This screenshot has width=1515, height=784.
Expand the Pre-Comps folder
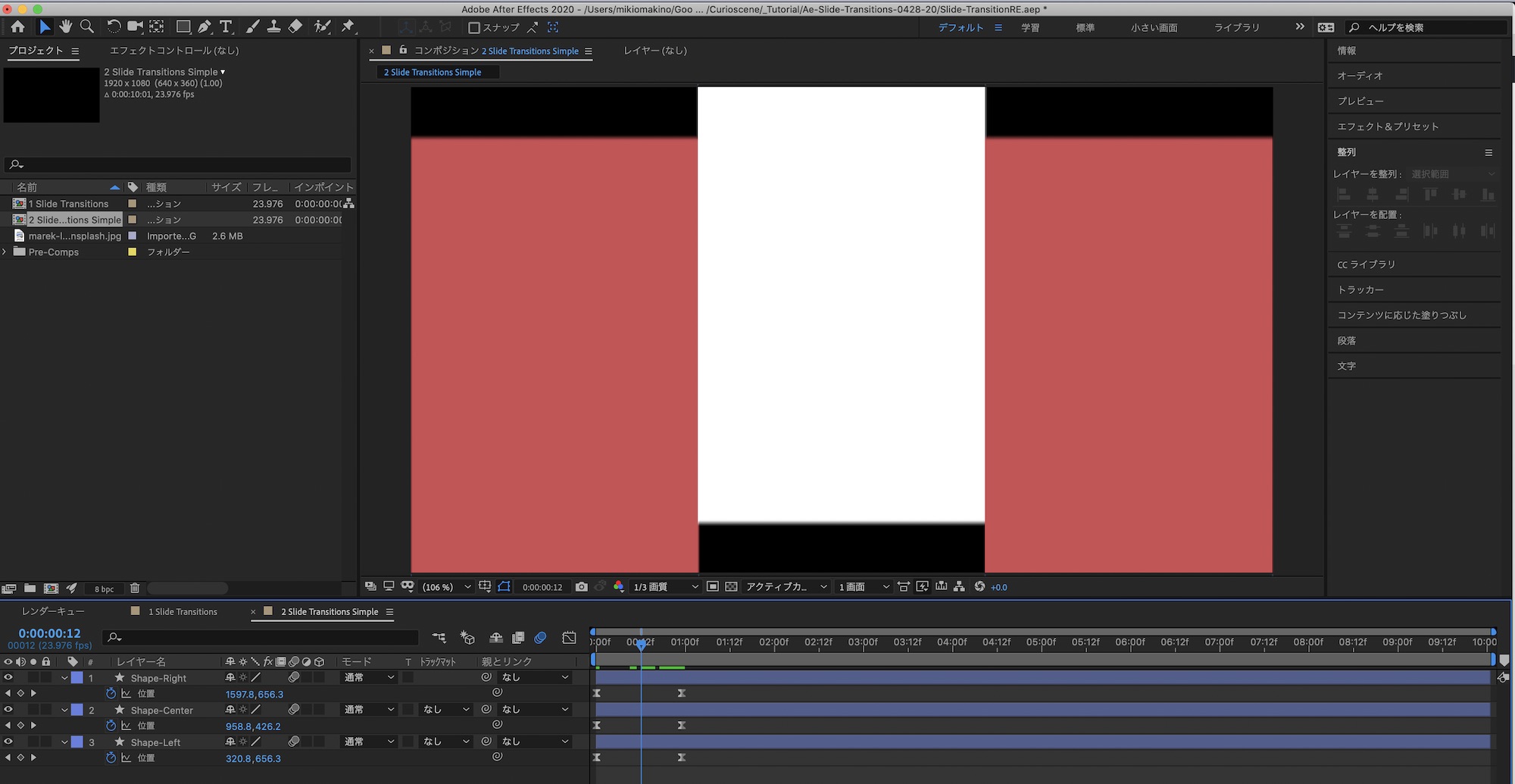tap(5, 252)
